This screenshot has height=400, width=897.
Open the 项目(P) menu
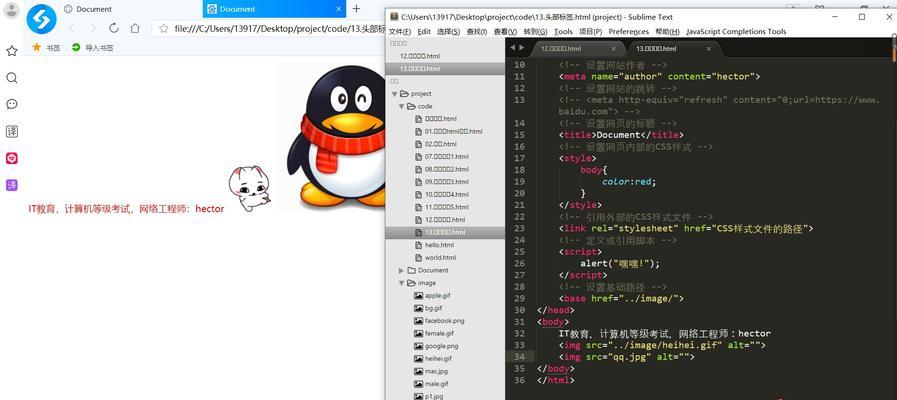tap(590, 31)
